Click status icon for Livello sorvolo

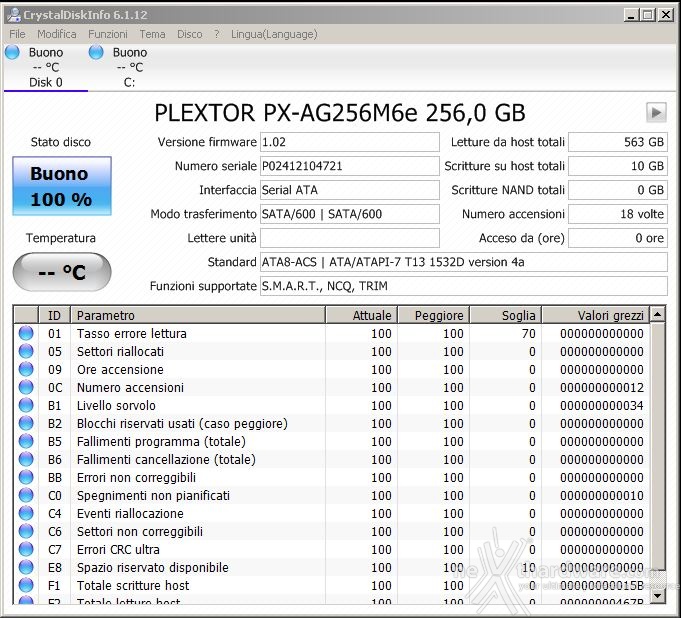[26, 405]
